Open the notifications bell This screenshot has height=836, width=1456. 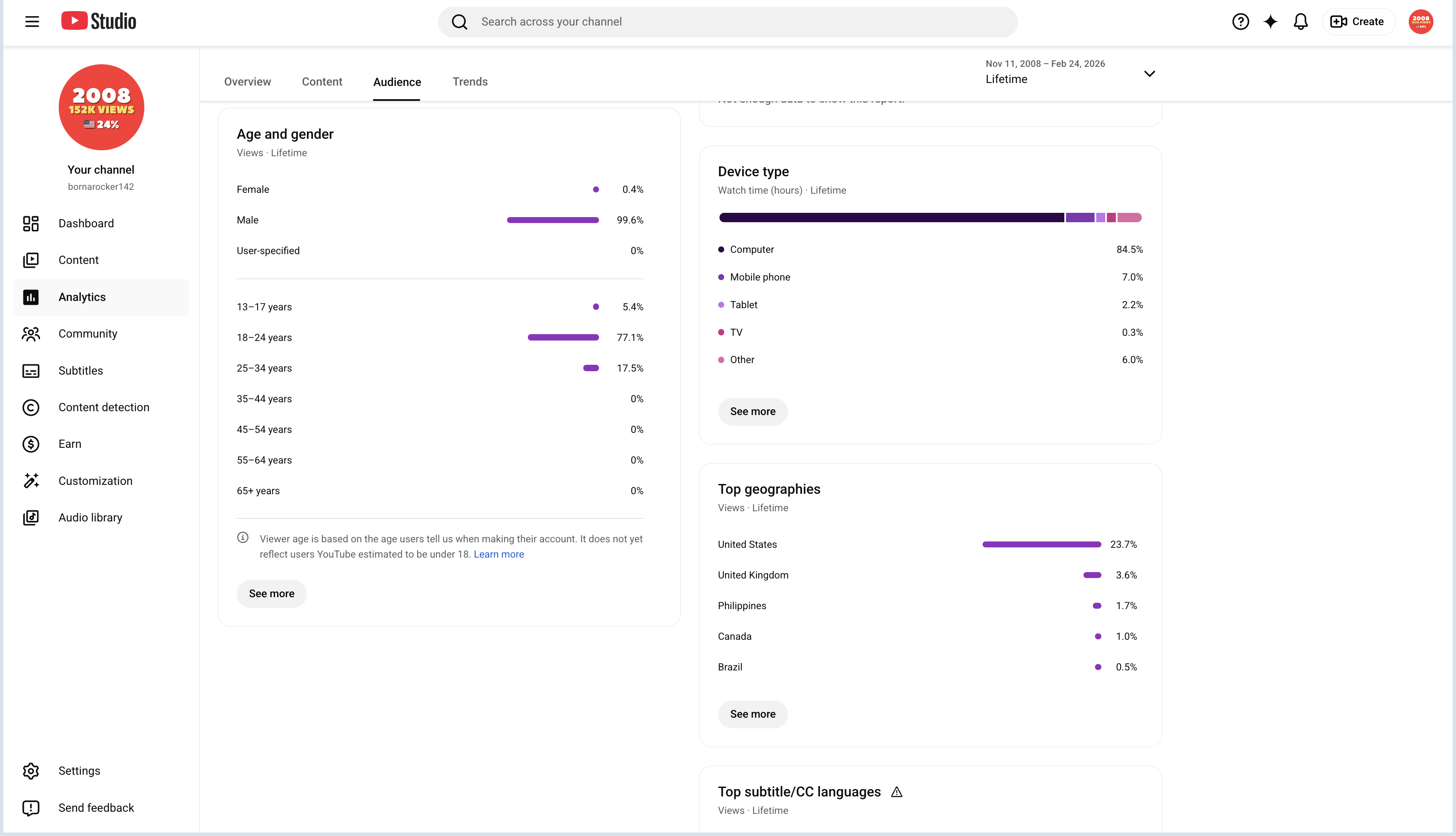tap(1301, 22)
